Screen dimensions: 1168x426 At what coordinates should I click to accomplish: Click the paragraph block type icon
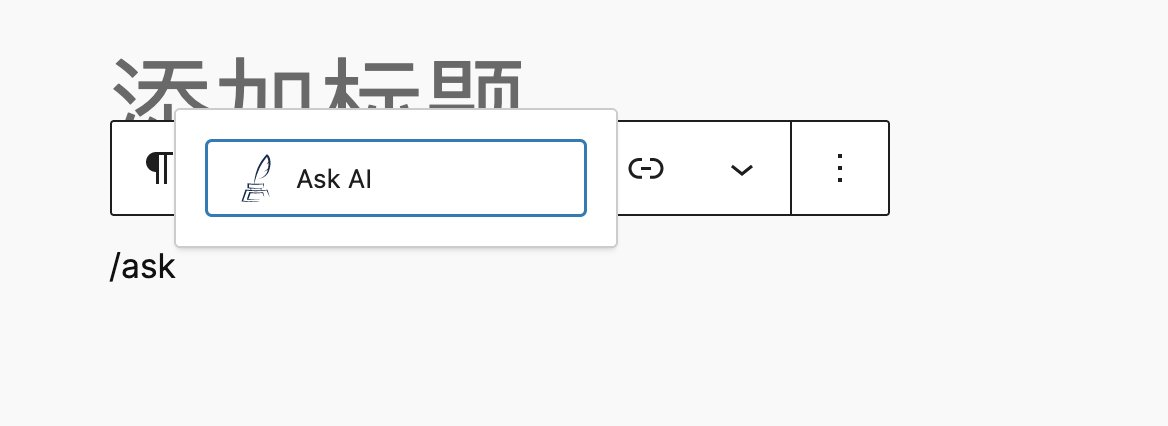[x=158, y=168]
